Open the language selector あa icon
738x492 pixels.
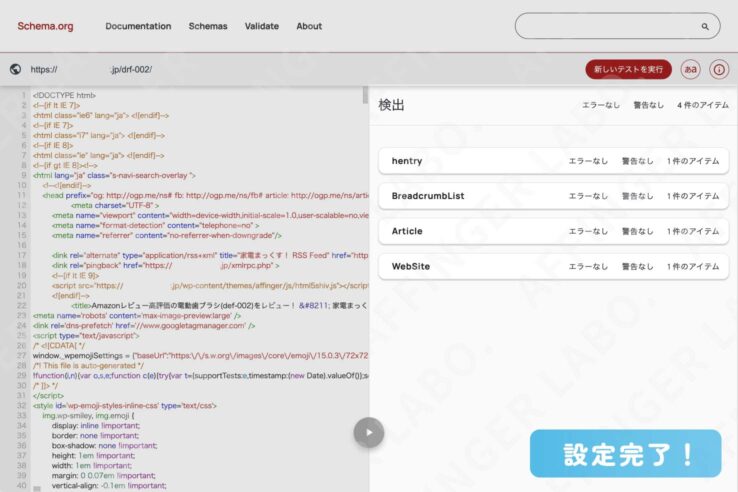pos(690,69)
